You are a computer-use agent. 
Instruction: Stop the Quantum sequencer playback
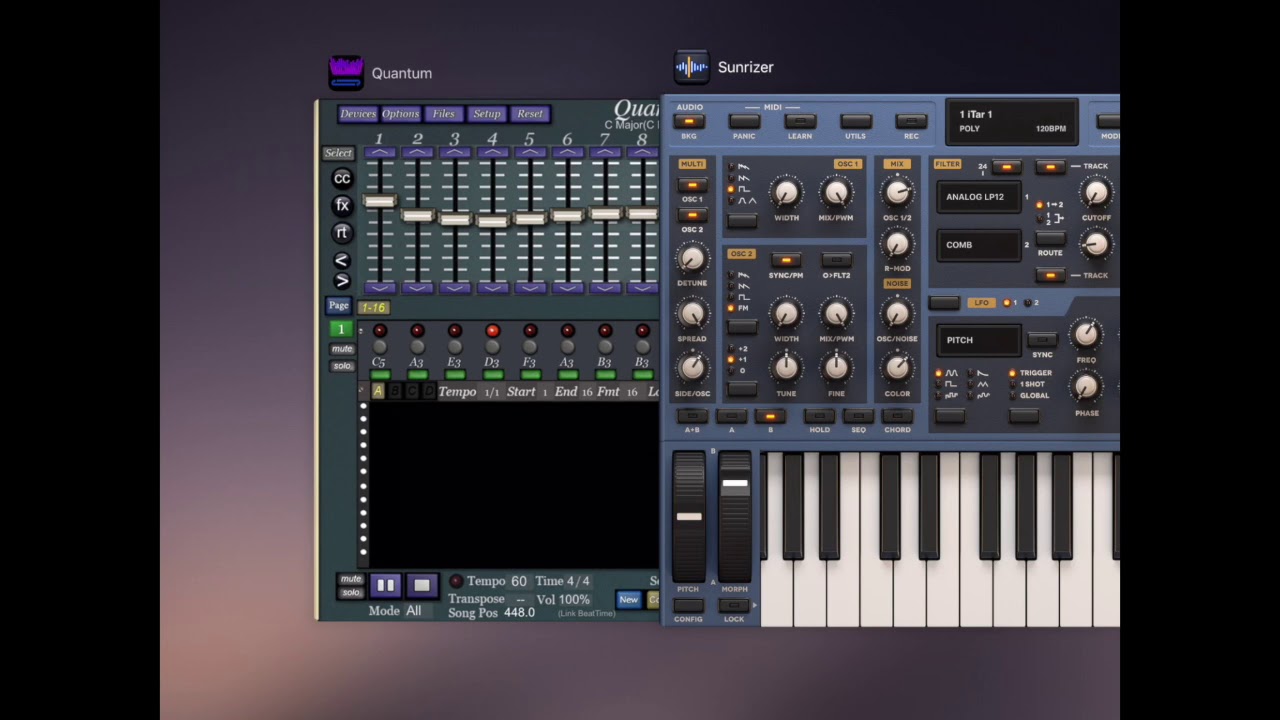[421, 585]
